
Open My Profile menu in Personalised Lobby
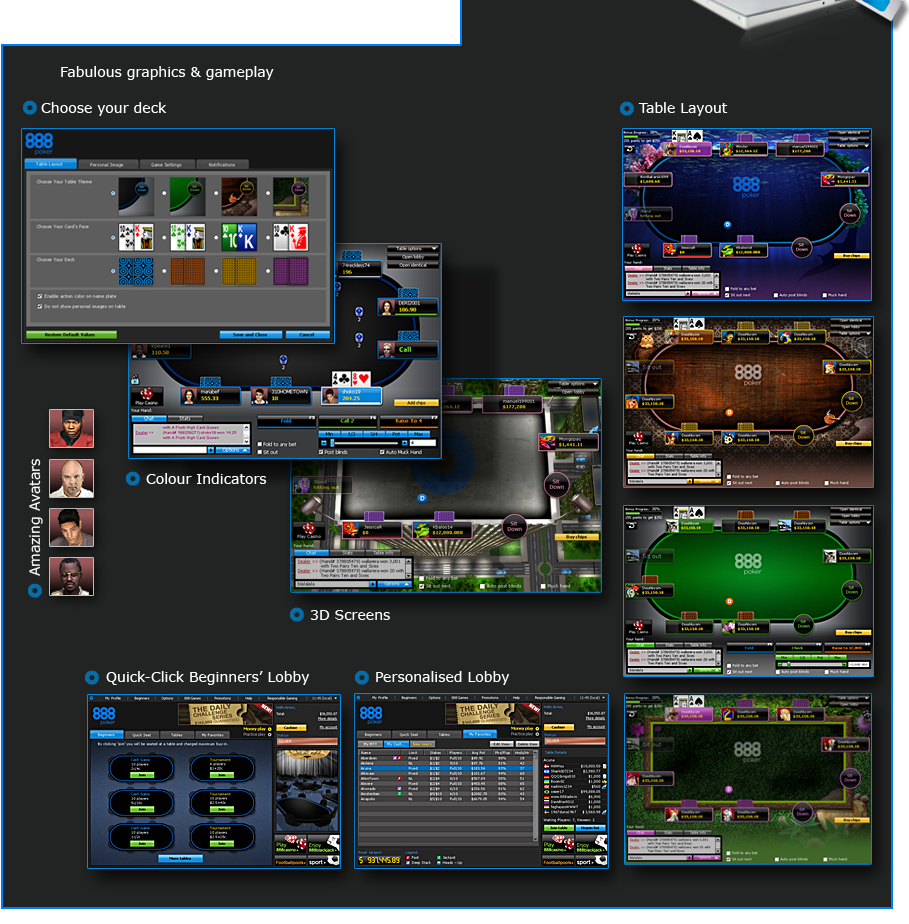click(380, 698)
